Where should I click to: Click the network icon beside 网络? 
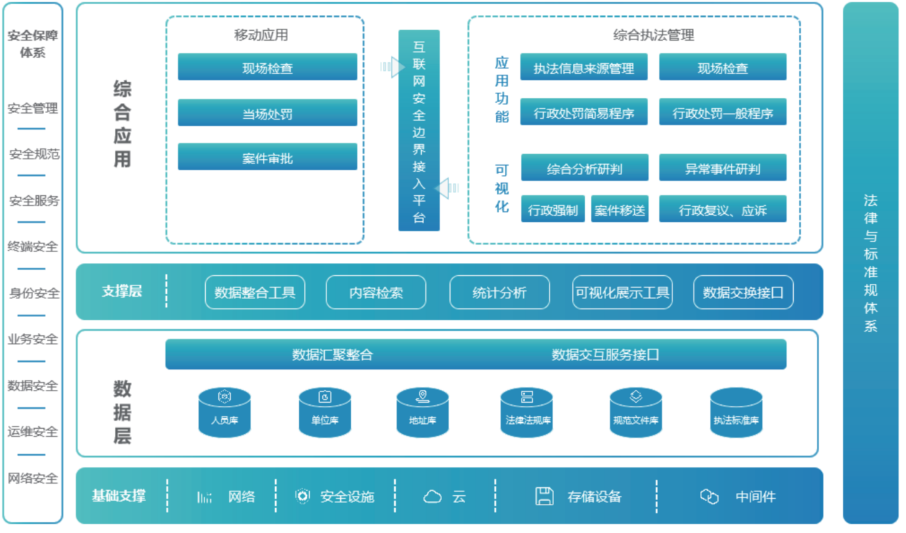tap(205, 496)
